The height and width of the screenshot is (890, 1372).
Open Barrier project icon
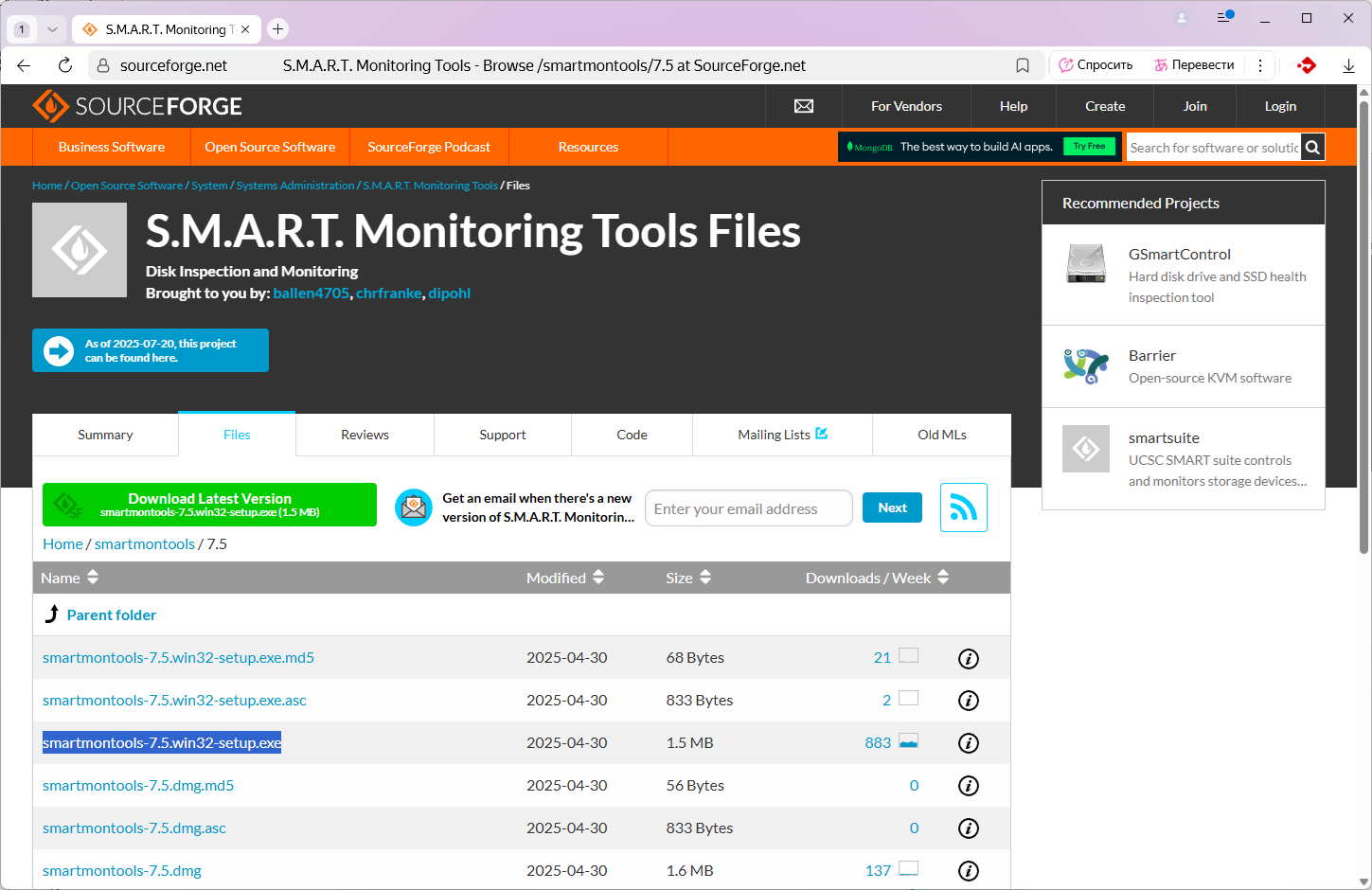point(1086,365)
